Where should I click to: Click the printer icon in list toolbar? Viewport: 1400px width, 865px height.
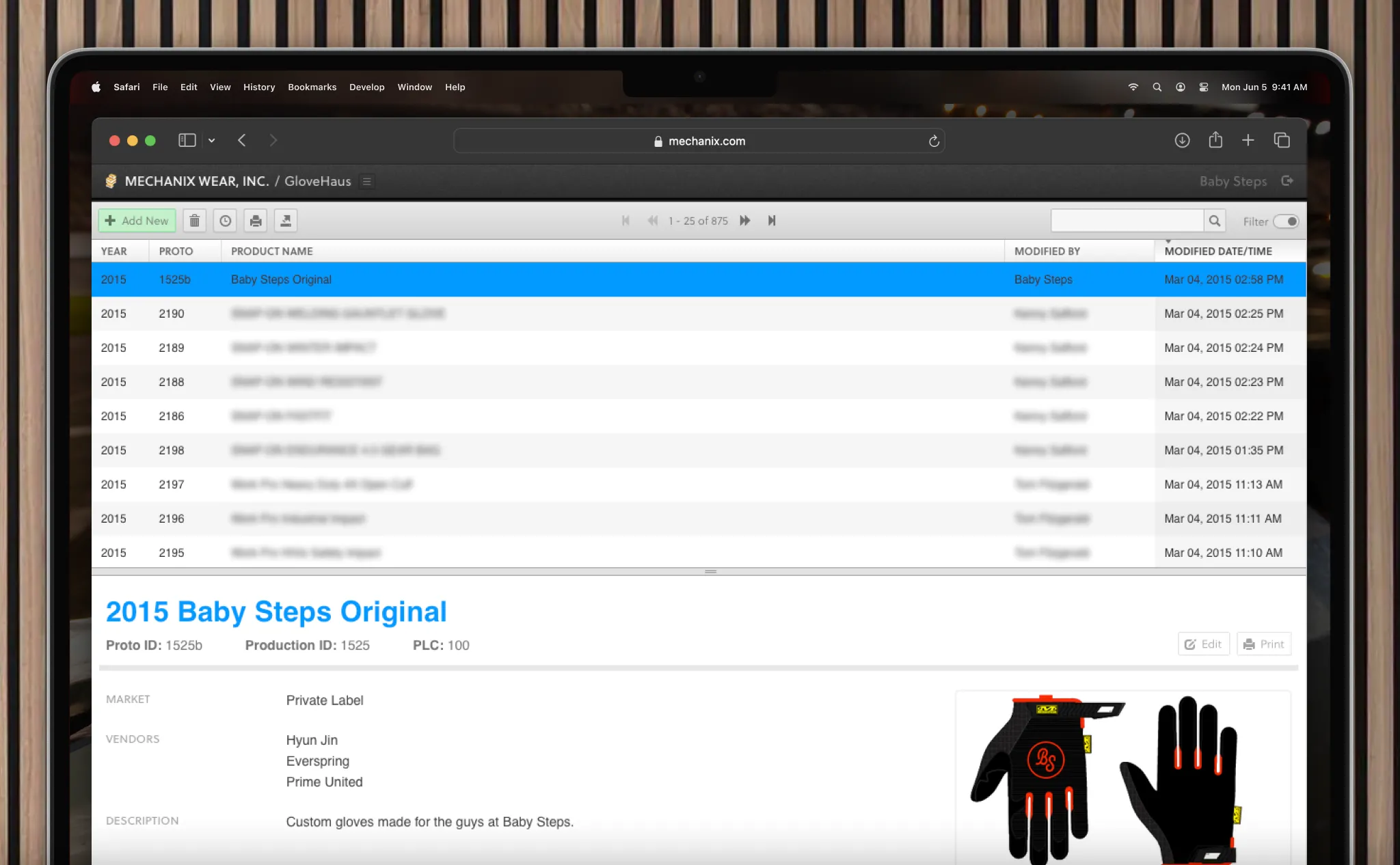256,221
